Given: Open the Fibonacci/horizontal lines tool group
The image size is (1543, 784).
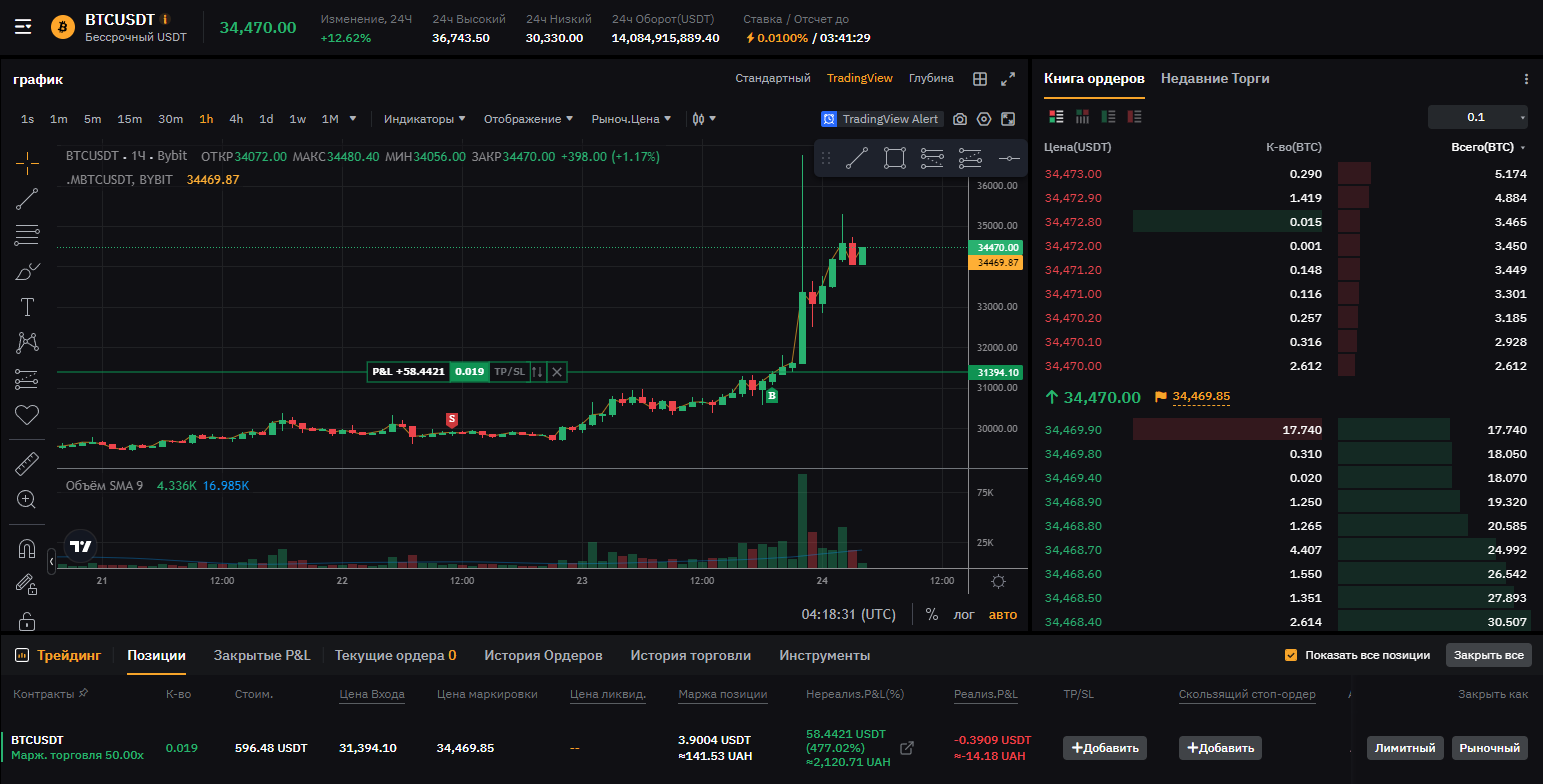Looking at the screenshot, I should coord(27,235).
